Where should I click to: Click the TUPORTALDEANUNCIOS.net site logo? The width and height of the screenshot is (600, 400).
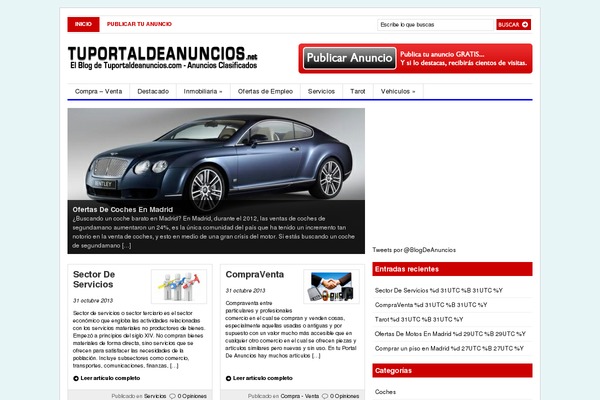163,58
